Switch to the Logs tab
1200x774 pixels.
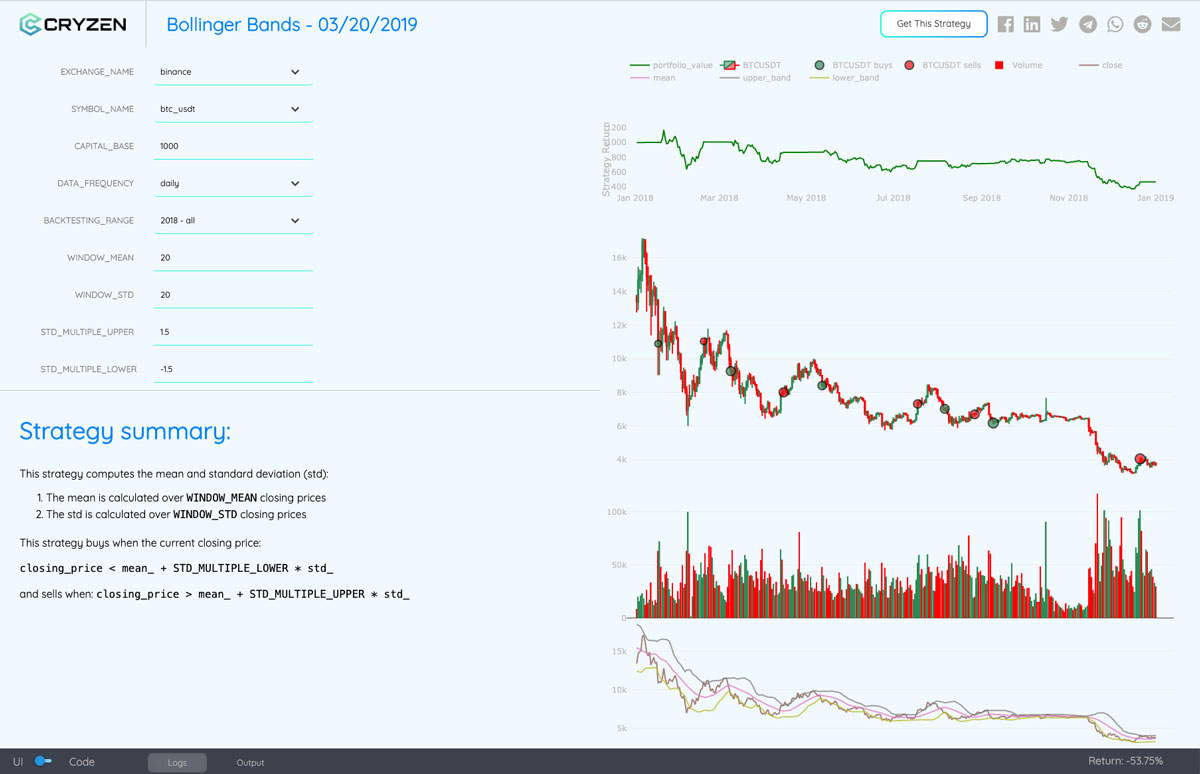point(176,762)
